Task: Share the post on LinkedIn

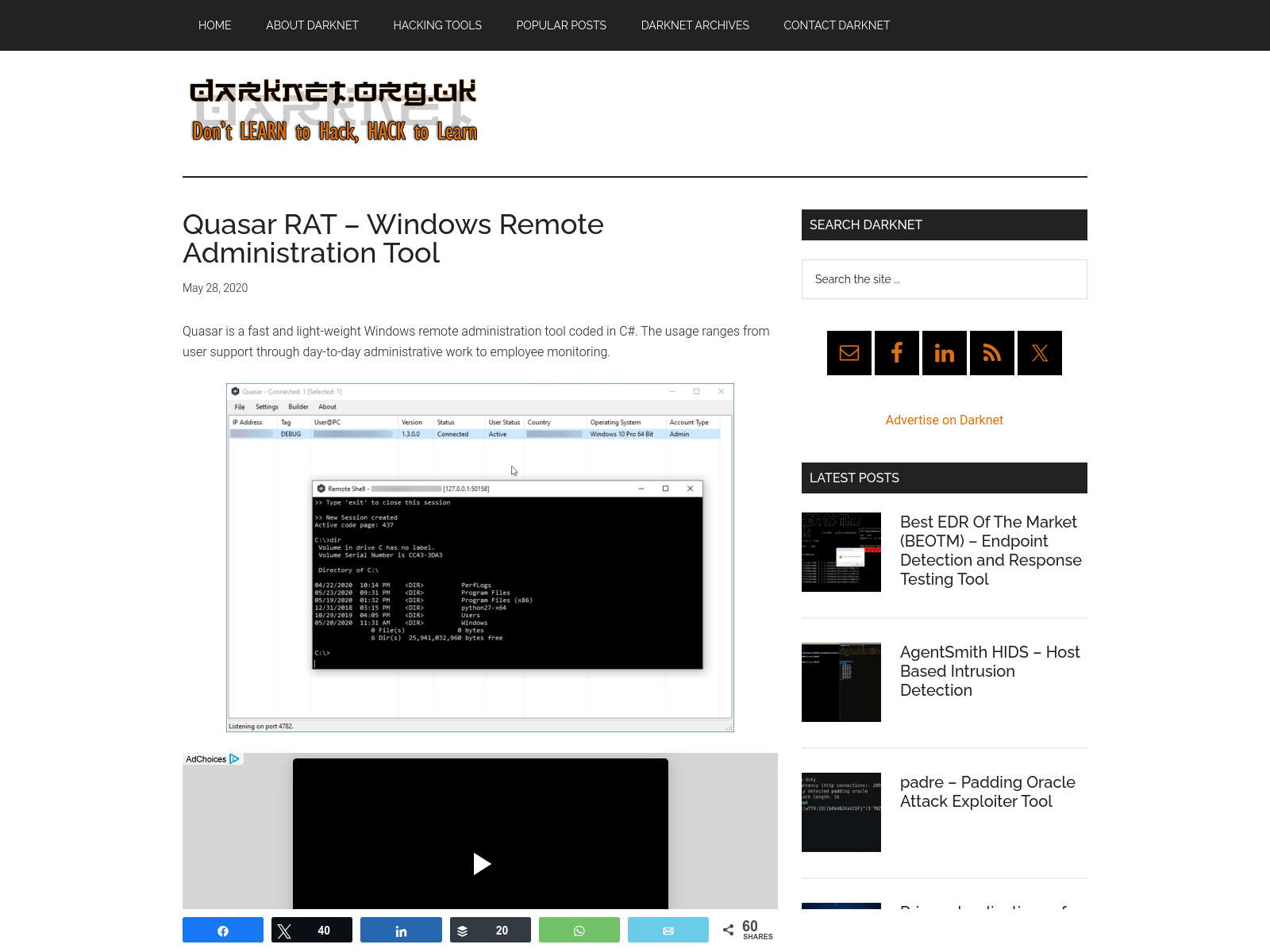Action: tap(401, 930)
